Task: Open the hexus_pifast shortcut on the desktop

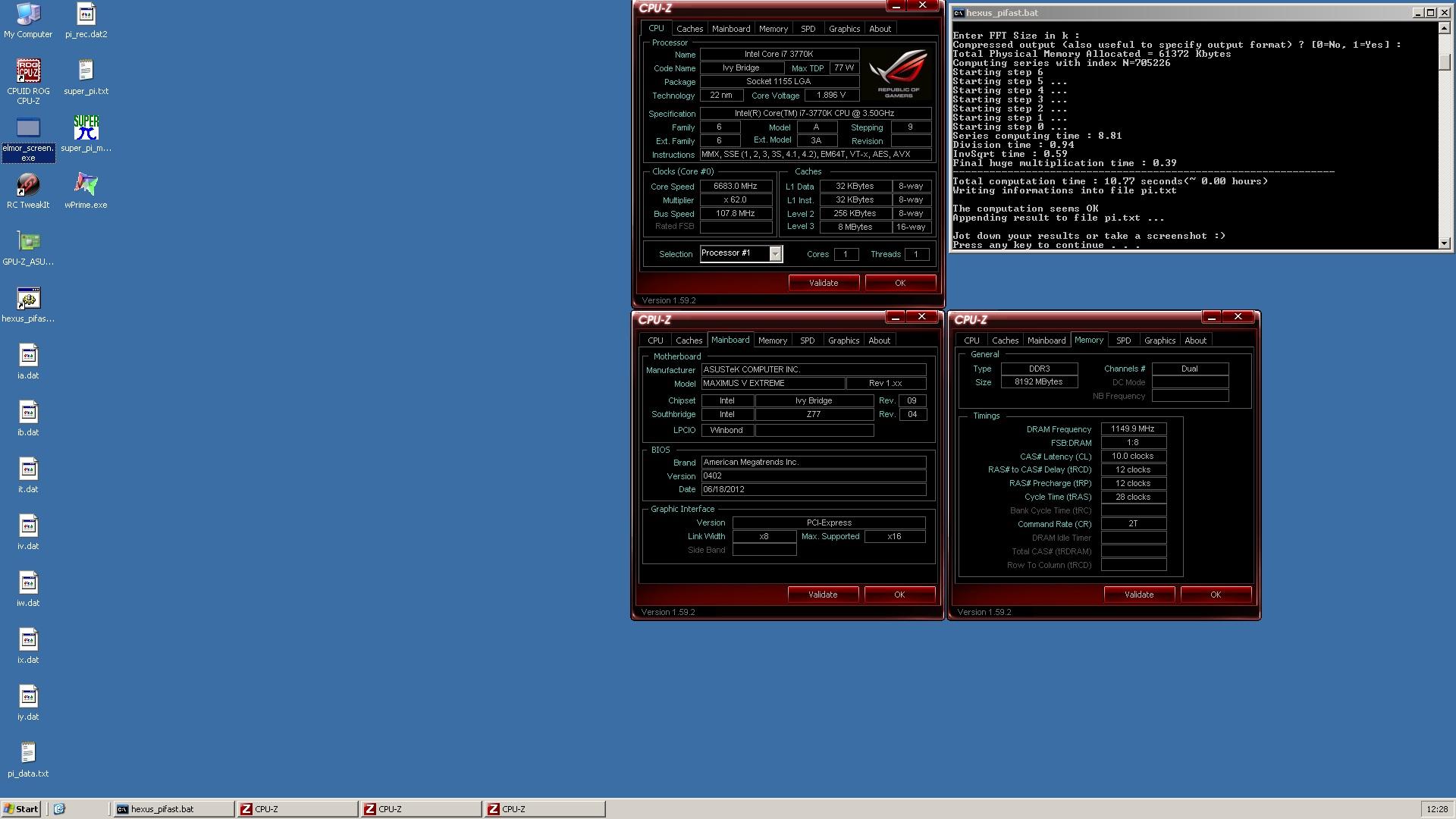Action: coord(28,305)
